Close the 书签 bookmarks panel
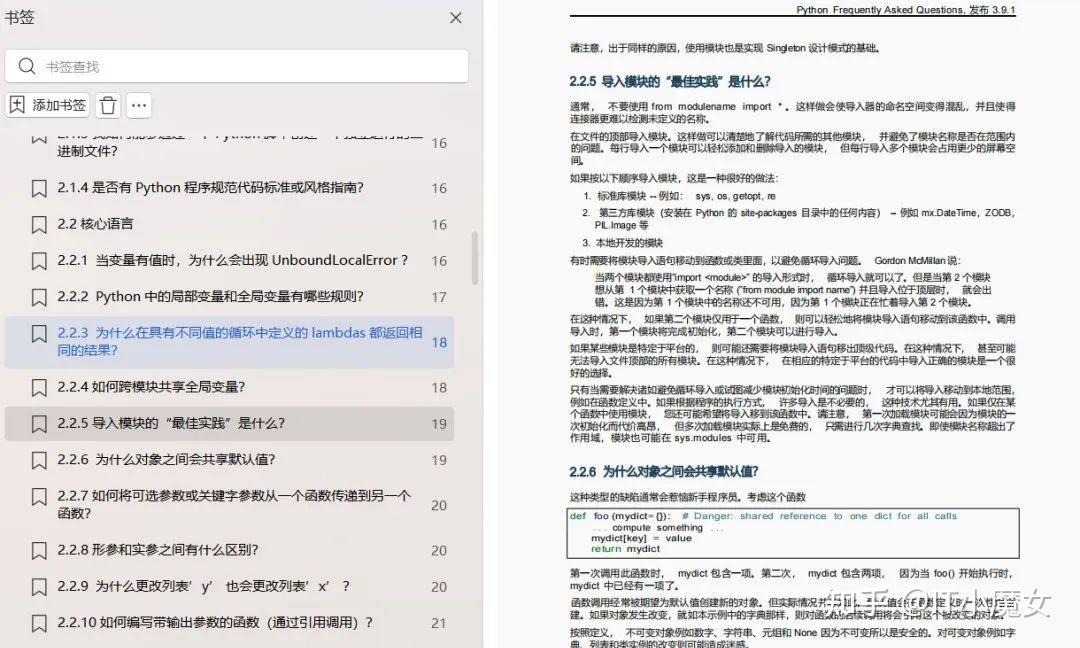 (455, 17)
